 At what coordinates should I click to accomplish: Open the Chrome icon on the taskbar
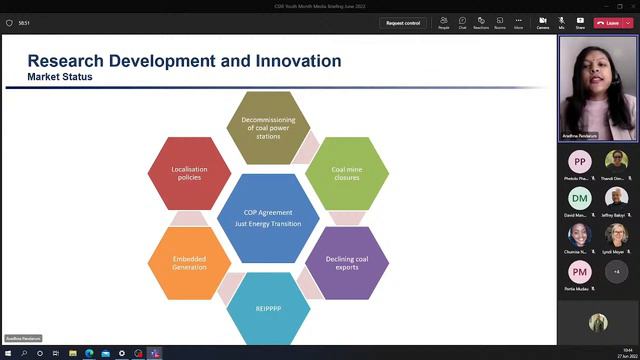point(138,353)
